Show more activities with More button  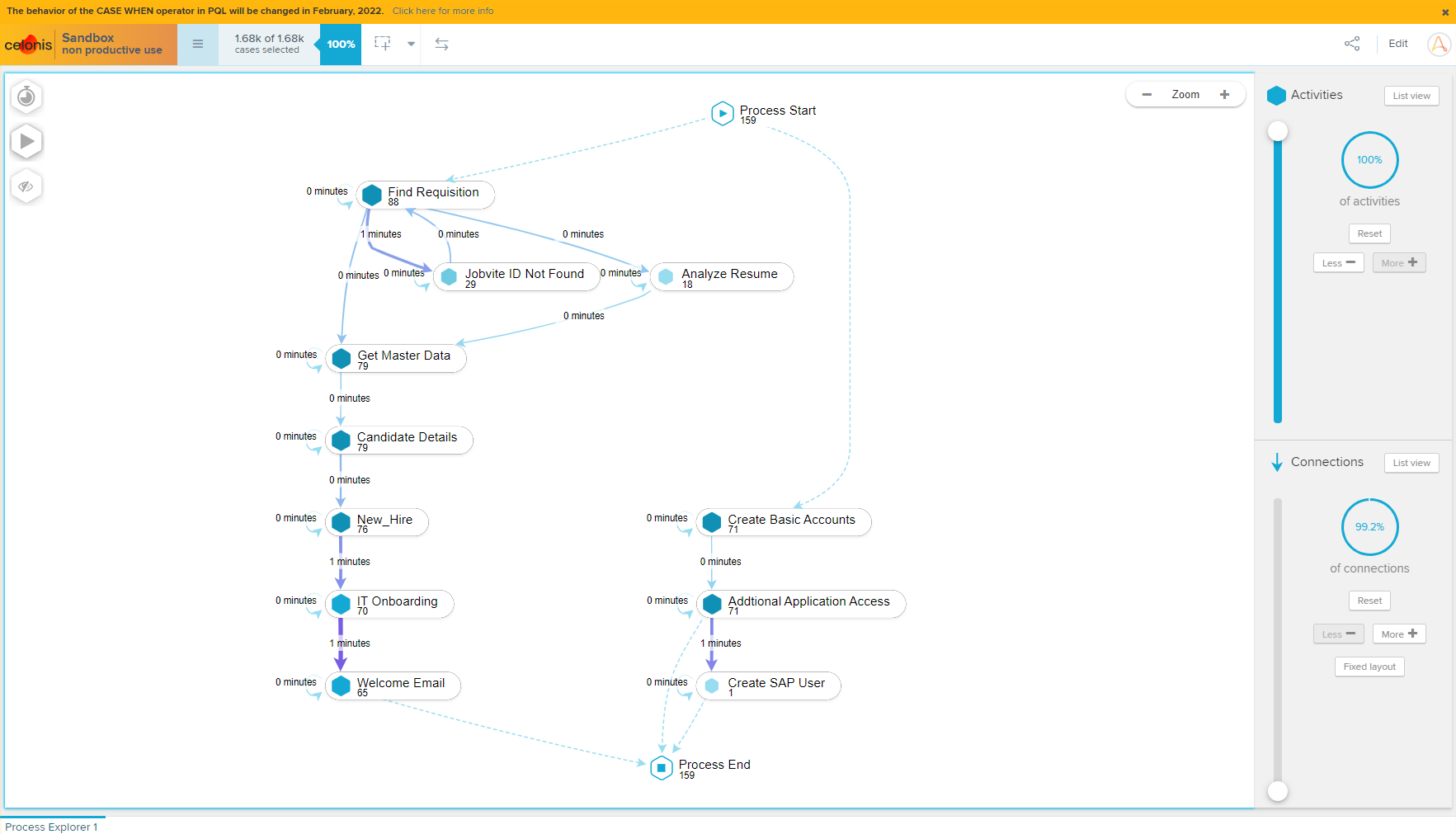point(1399,263)
